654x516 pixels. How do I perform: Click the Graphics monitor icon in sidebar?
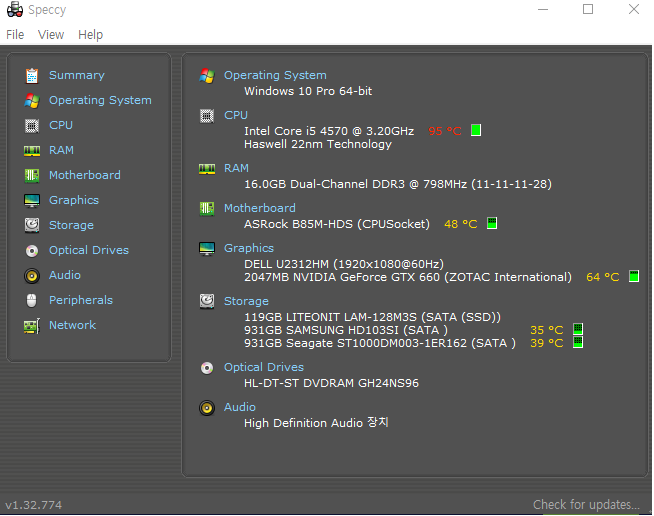(32, 201)
